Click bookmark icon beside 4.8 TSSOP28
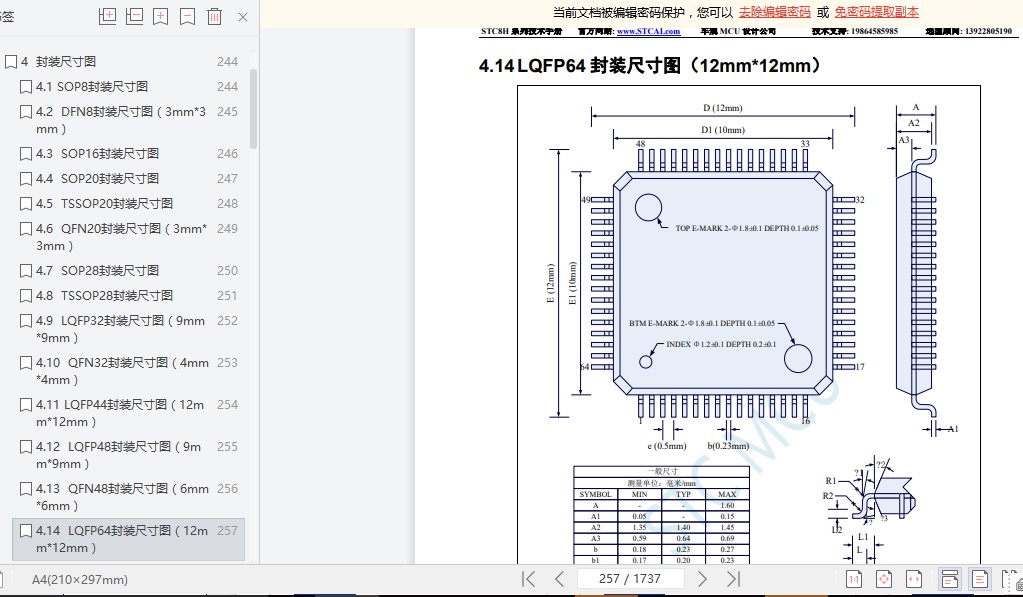The image size is (1023, 597). tap(25, 296)
